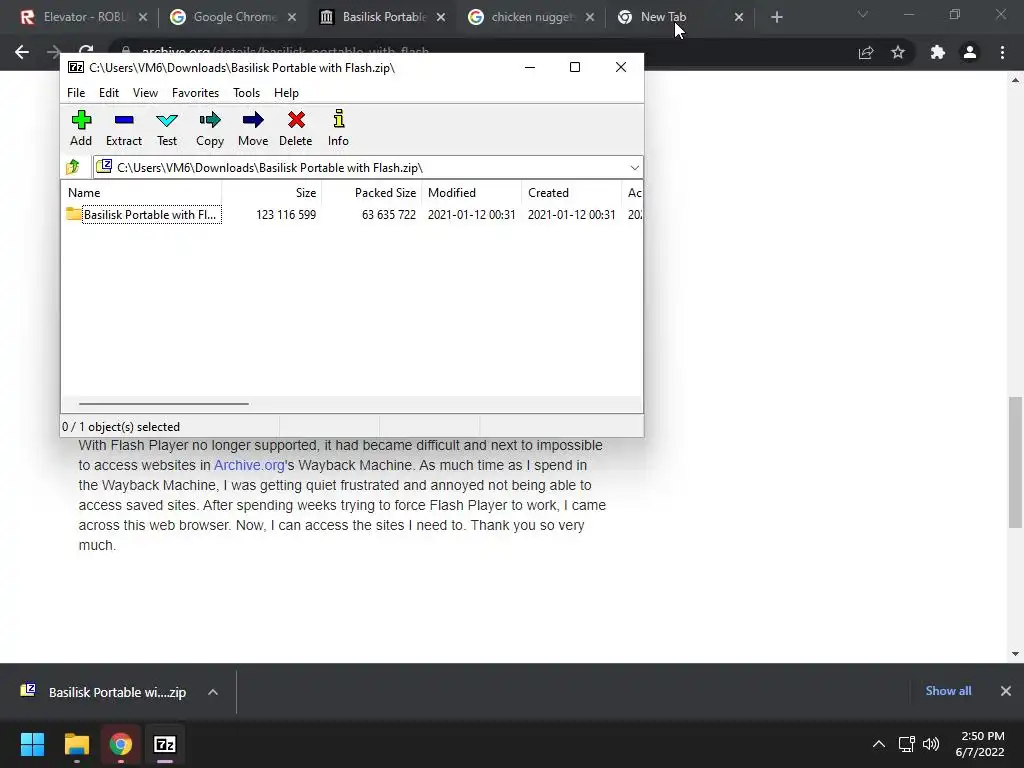Share this page via address bar icon

click(866, 52)
